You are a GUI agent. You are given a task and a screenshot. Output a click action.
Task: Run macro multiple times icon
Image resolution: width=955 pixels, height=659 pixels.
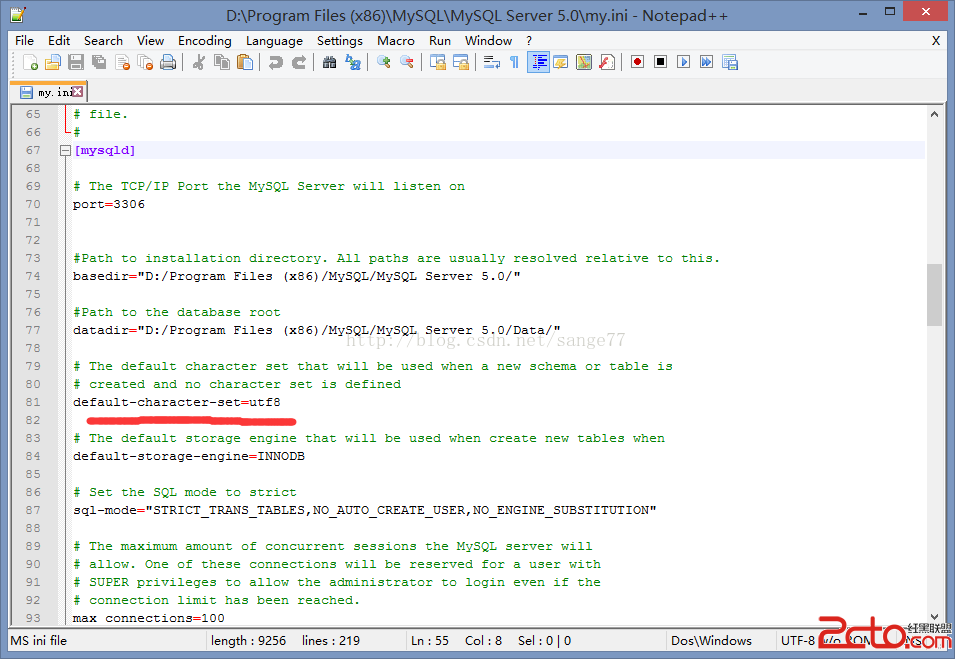[x=707, y=62]
